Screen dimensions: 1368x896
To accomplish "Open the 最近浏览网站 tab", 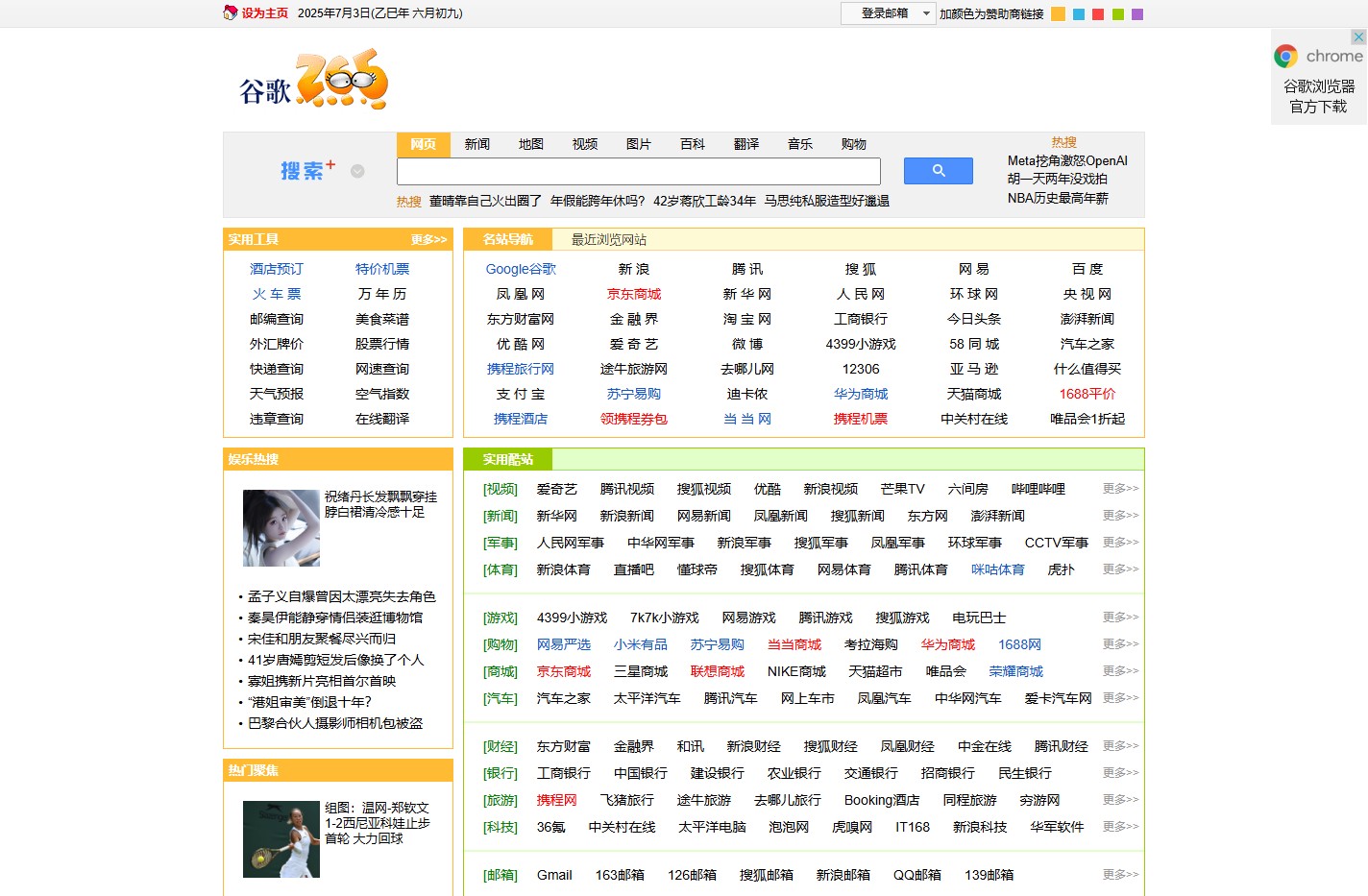I will pyautogui.click(x=608, y=239).
